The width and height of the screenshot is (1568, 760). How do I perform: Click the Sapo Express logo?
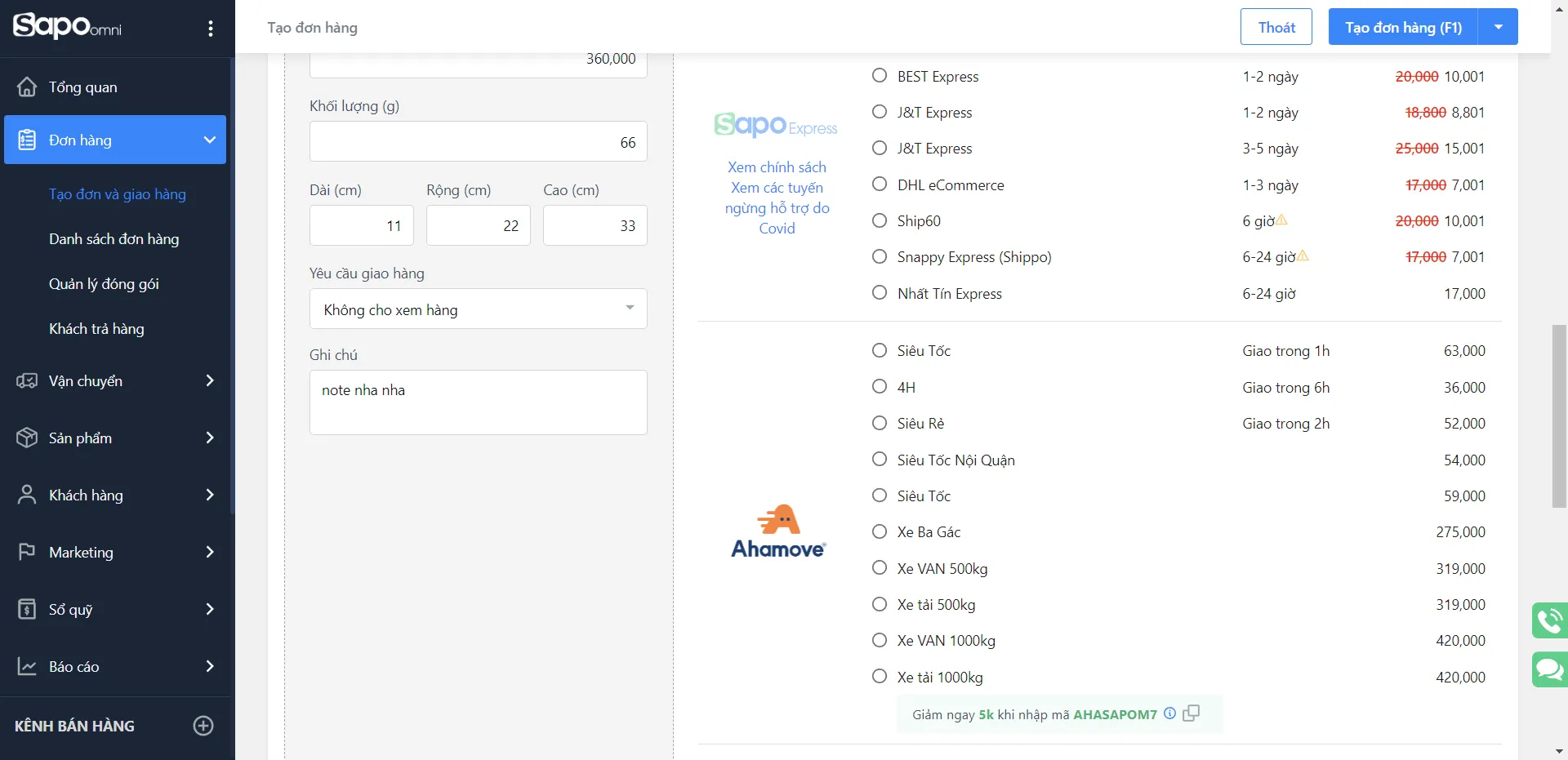776,125
